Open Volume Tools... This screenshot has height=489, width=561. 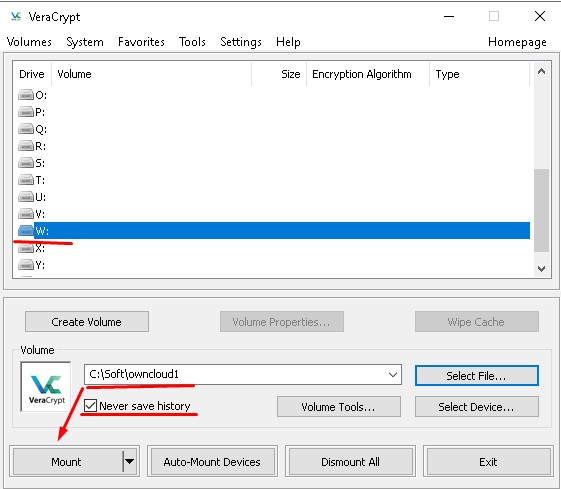[x=338, y=407]
